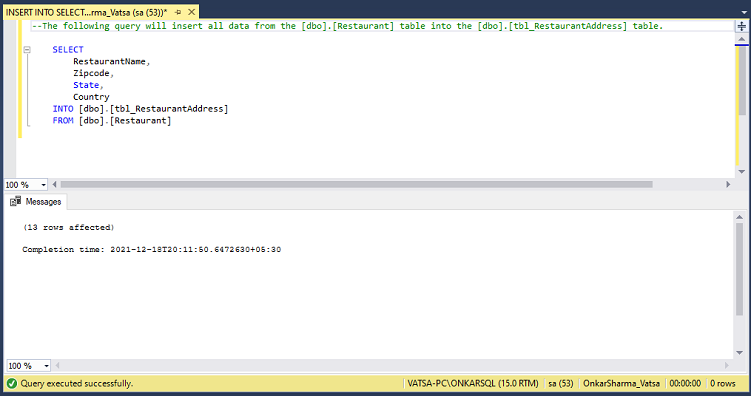Click query editor scroll up arrow
This screenshot has height=396, width=751.
pyautogui.click(x=741, y=39)
